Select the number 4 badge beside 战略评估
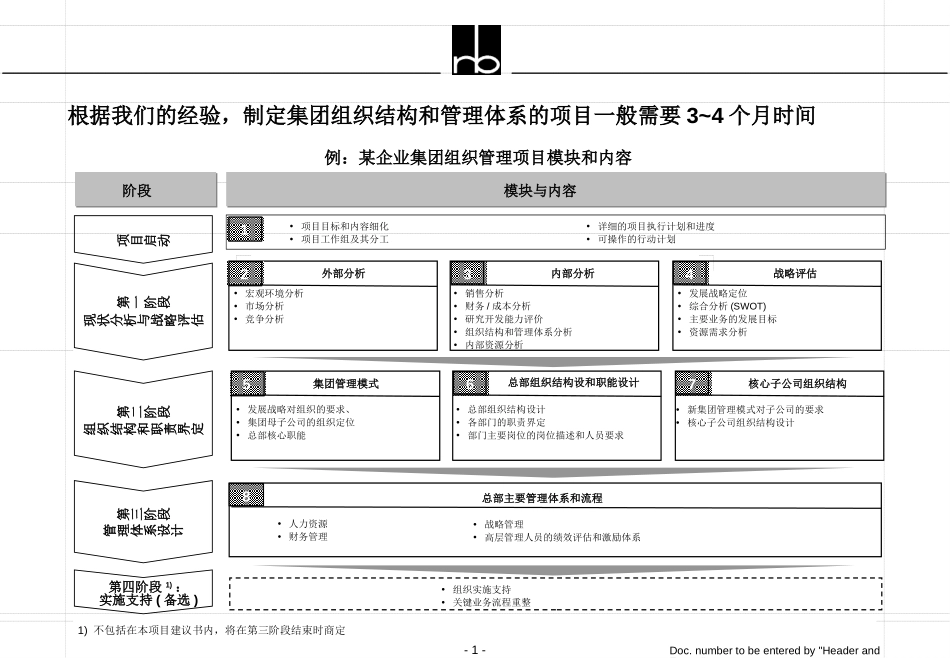The image size is (950, 658). [690, 274]
